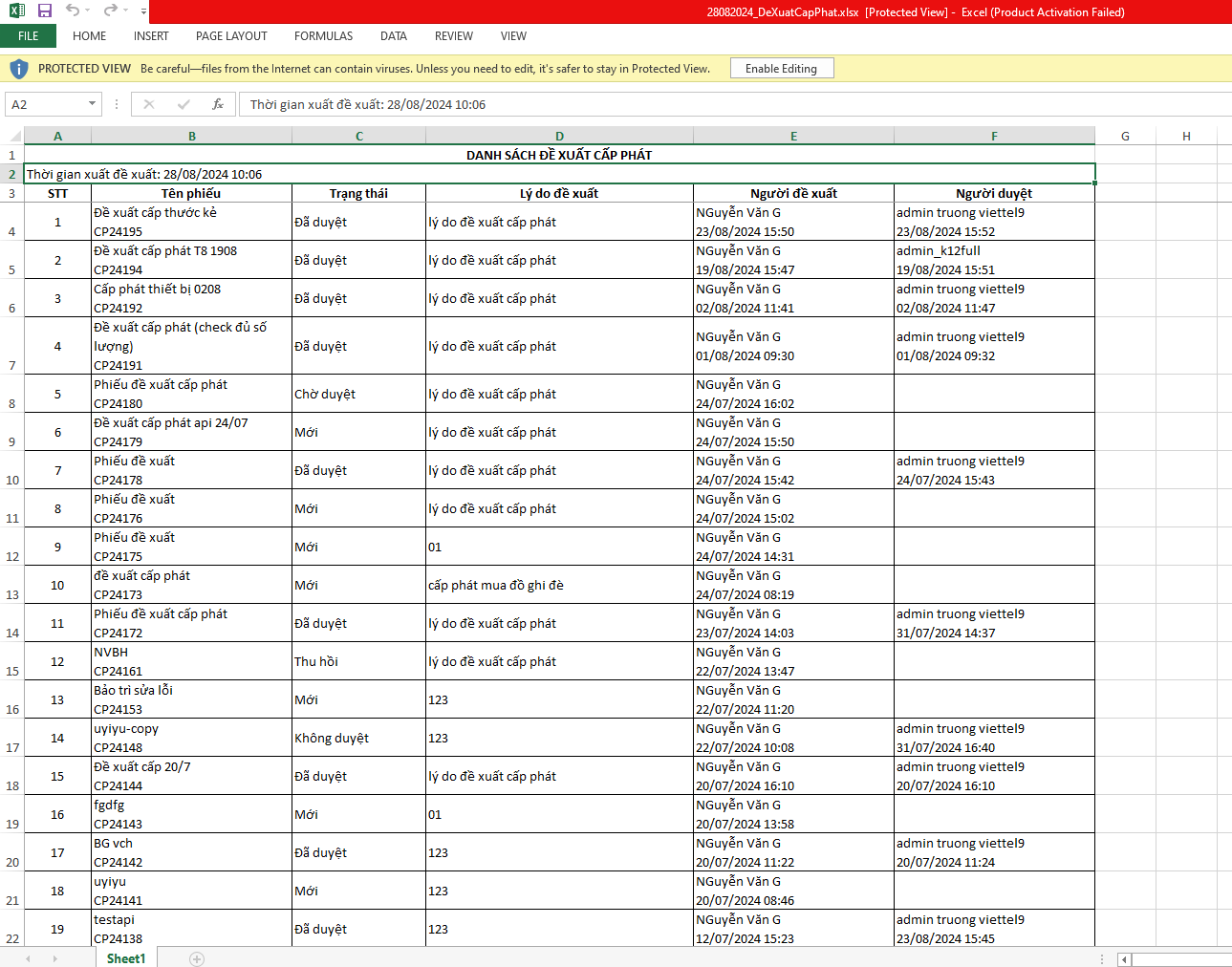Click the Người duyệt header cell
Image resolution: width=1232 pixels, height=967 pixels.
click(x=994, y=193)
